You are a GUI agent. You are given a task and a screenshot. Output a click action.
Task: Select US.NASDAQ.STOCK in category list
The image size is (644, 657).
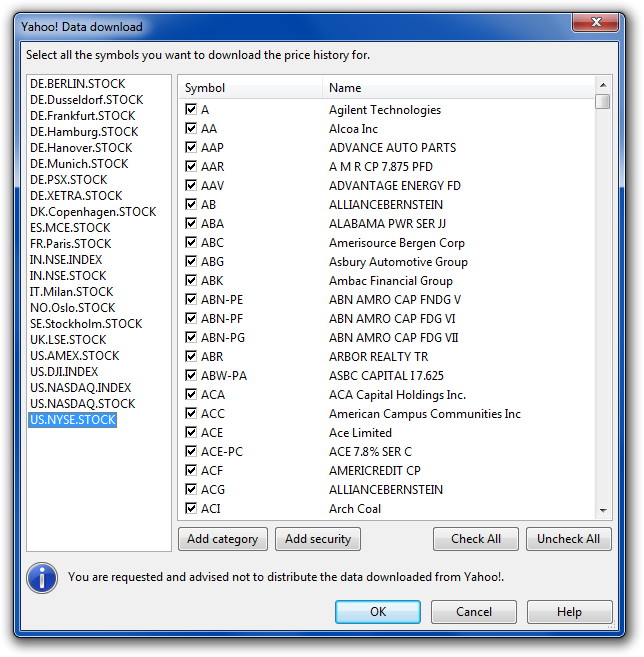[x=82, y=404]
